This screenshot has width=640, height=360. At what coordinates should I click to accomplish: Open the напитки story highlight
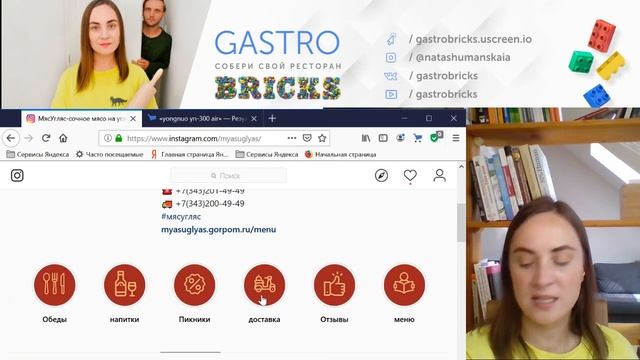click(124, 285)
